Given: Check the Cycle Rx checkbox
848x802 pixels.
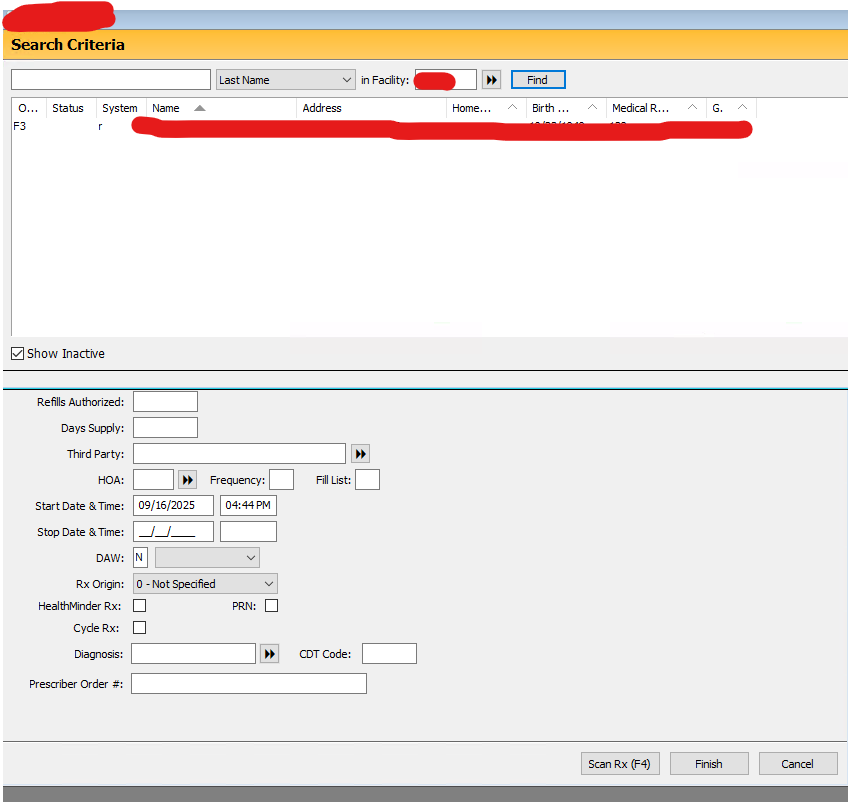Looking at the screenshot, I should [x=140, y=628].
